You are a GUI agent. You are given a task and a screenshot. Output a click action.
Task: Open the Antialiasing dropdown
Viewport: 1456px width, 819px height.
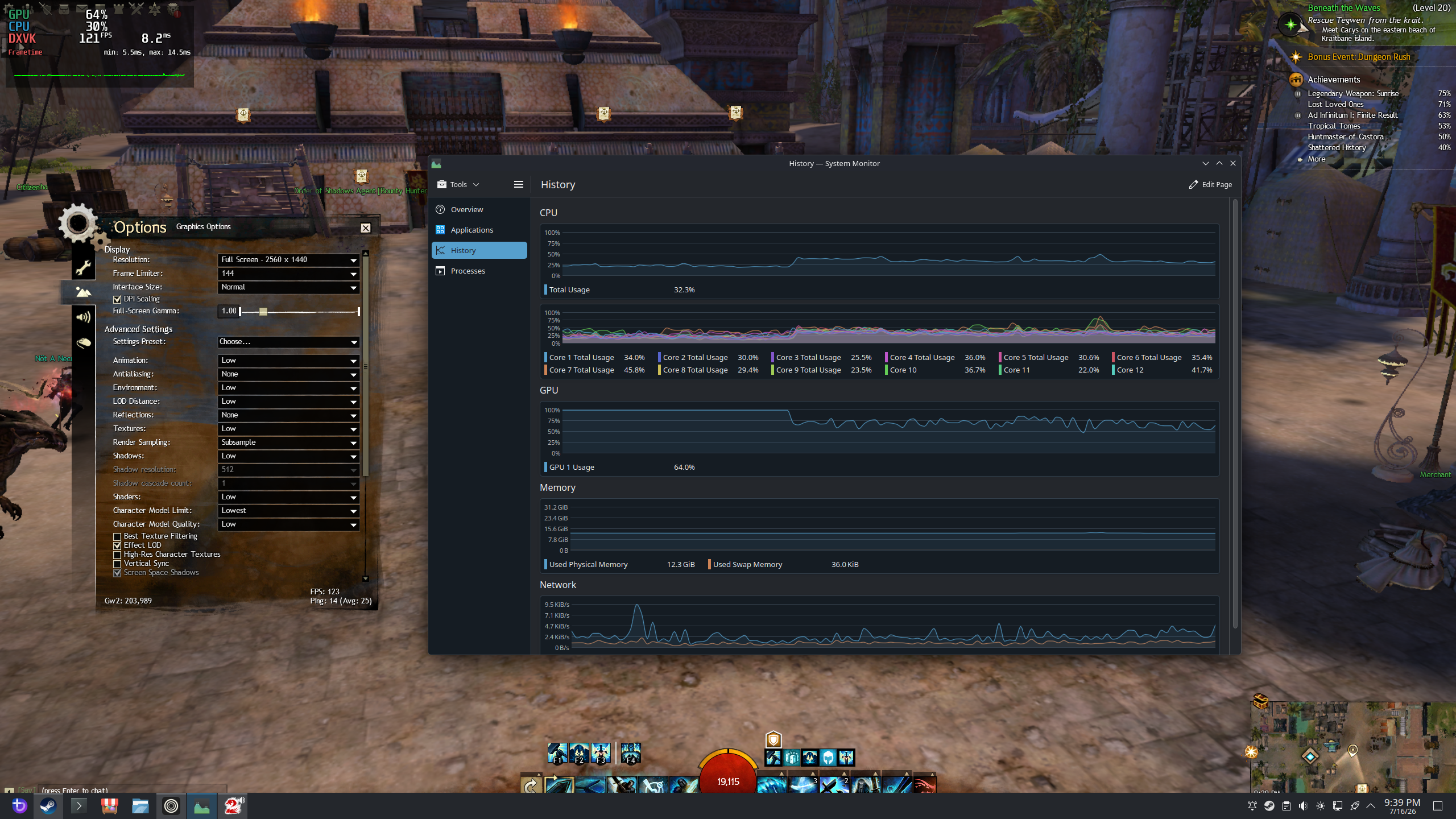coord(288,374)
